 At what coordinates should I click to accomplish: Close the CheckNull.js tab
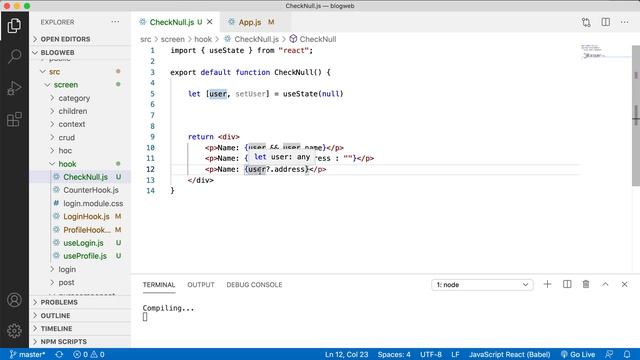[210, 22]
